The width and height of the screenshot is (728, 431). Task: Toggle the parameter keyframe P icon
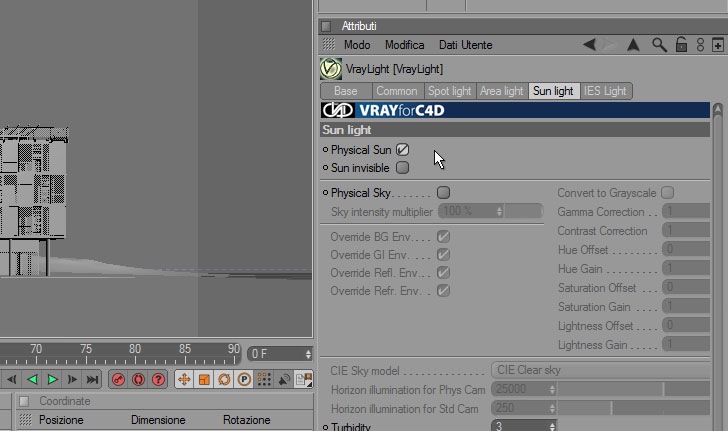[x=244, y=379]
